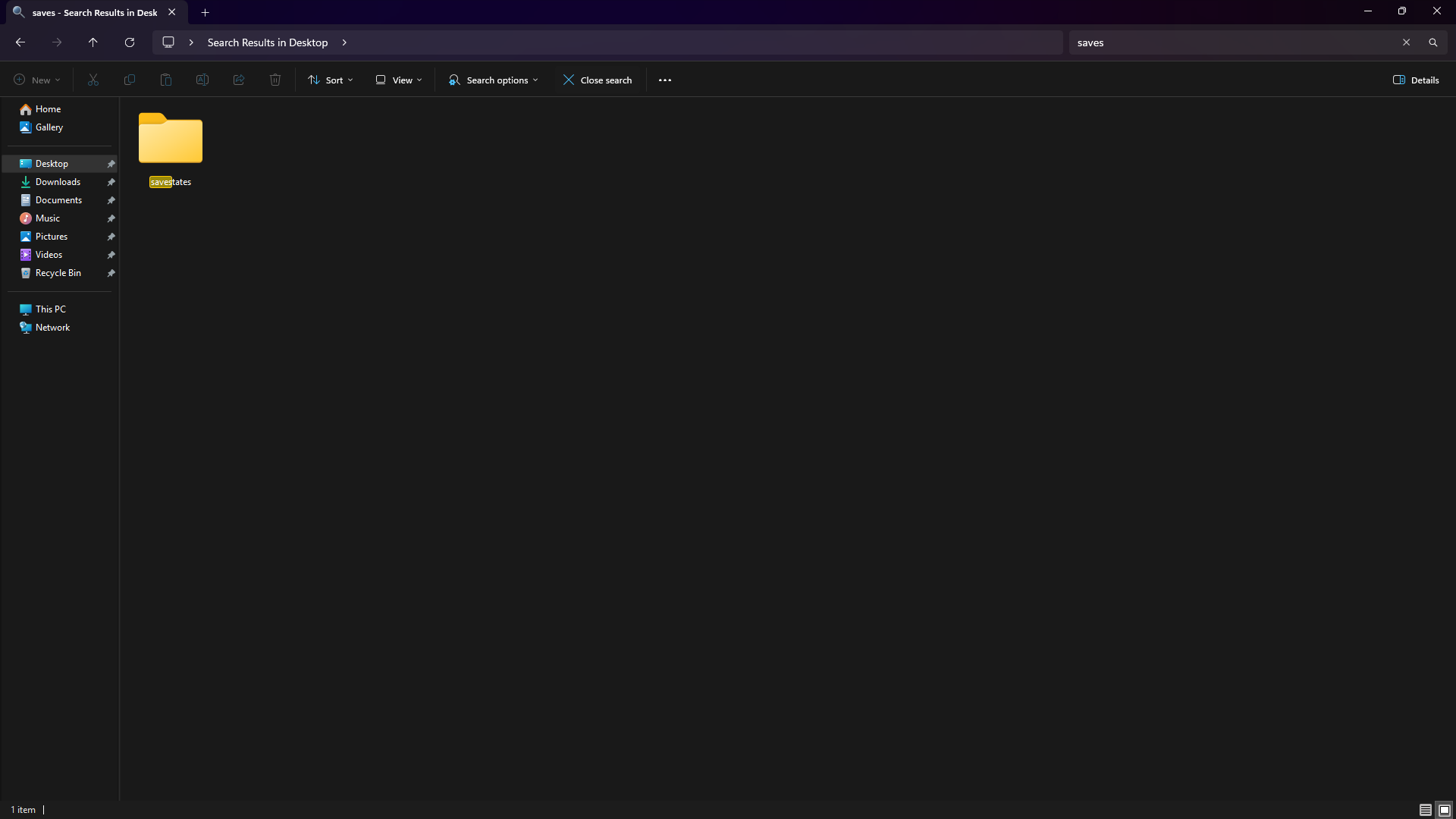The image size is (1456, 819).
Task: Open the Sort dropdown
Action: [x=331, y=80]
